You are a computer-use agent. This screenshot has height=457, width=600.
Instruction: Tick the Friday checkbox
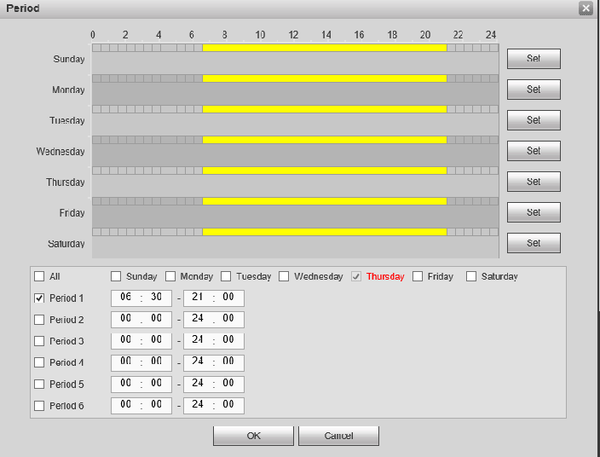point(417,276)
